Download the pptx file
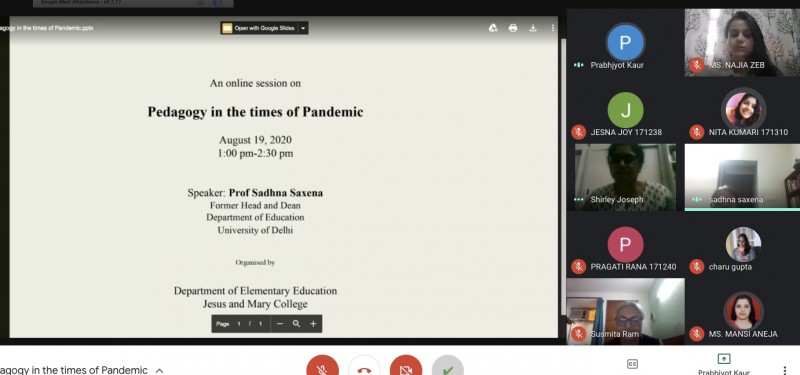Image resolution: width=800 pixels, height=375 pixels. 533,28
